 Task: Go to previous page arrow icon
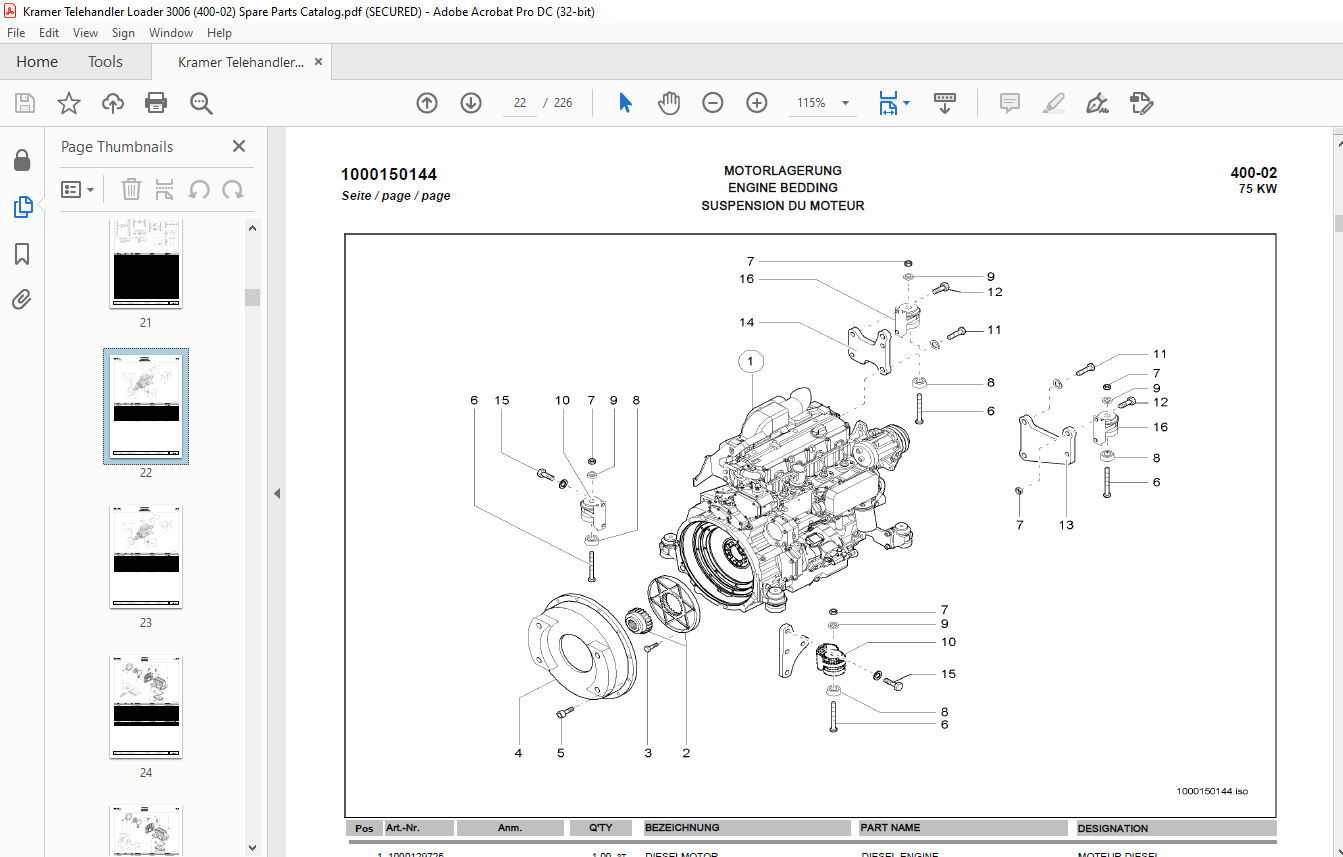click(427, 103)
